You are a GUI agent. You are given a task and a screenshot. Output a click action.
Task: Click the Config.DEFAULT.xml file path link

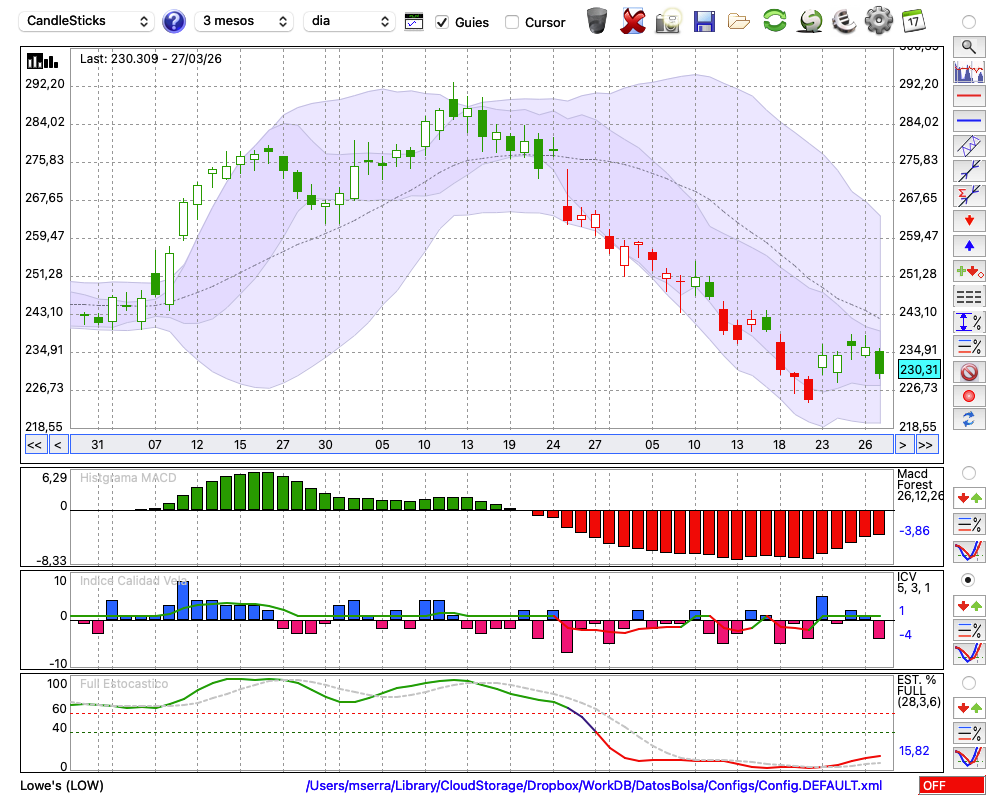click(594, 785)
